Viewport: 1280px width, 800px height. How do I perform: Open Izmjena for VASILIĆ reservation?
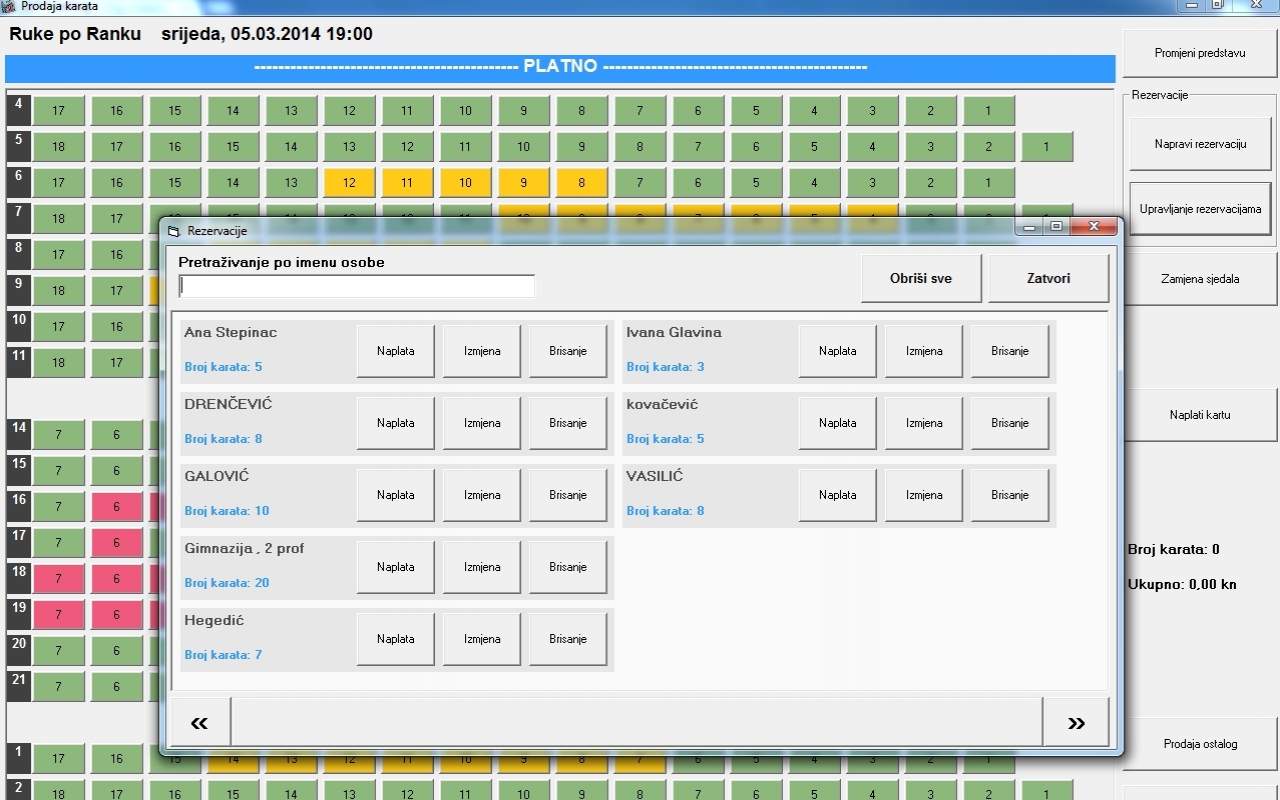923,495
